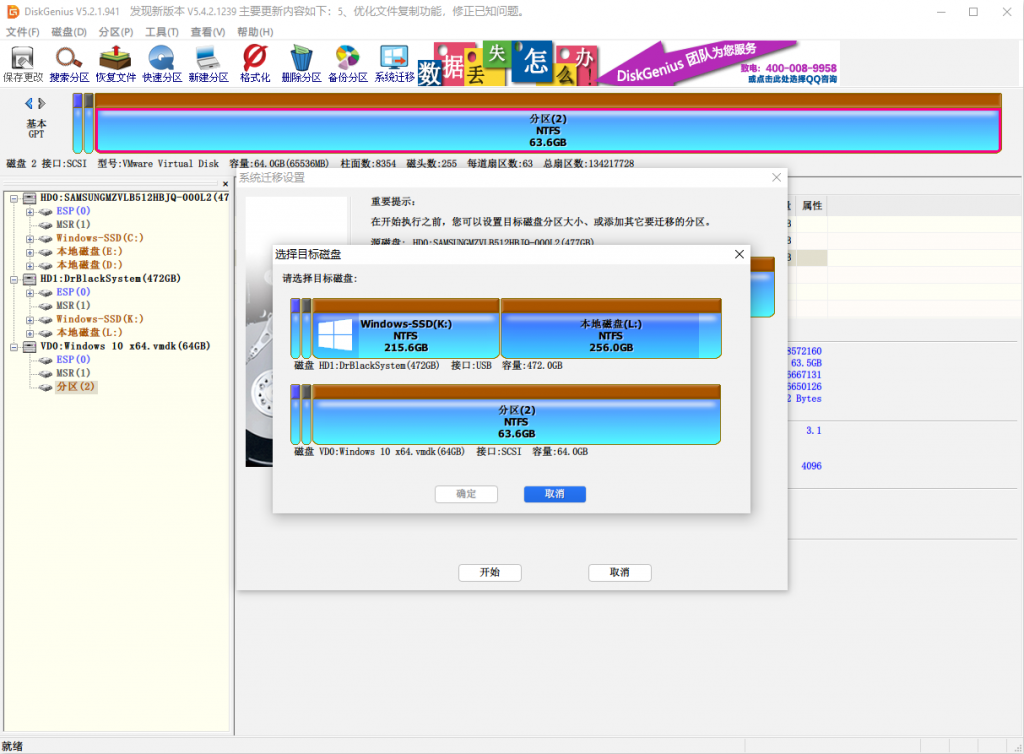Viewport: 1024px width, 754px height.
Task: Choose VD0 分区(2) 63.6GB block in dialog
Action: [516, 415]
